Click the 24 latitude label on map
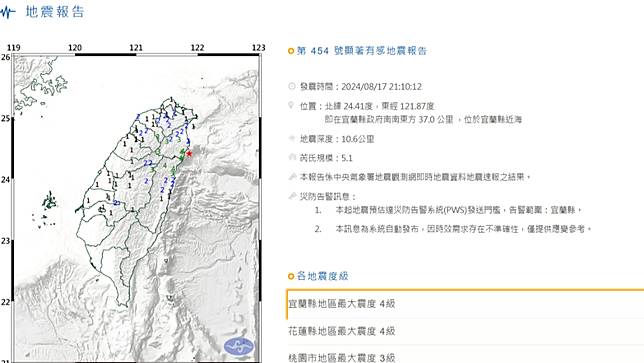 pos(5,179)
